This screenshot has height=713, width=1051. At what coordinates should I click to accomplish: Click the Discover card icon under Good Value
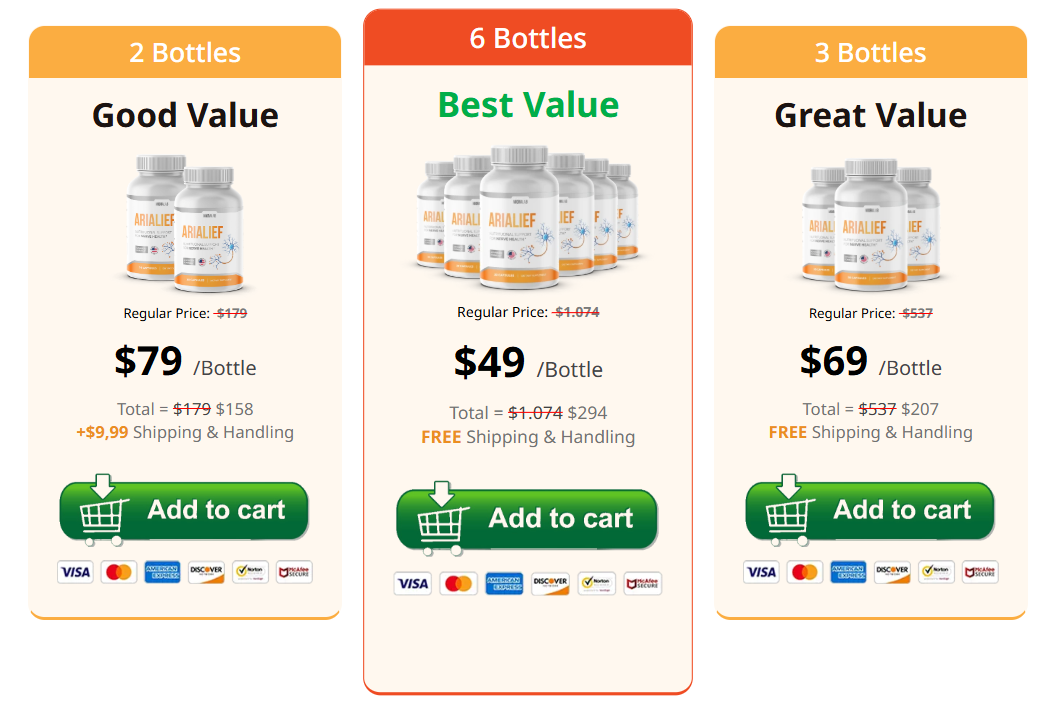pos(206,572)
